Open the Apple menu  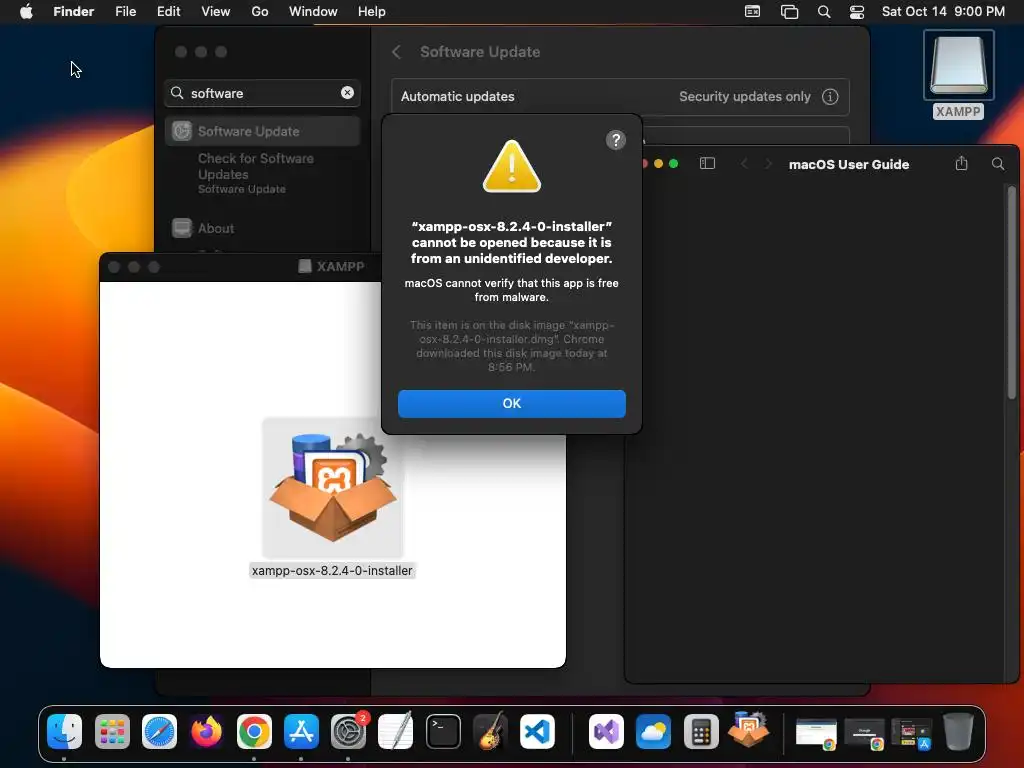(26, 11)
